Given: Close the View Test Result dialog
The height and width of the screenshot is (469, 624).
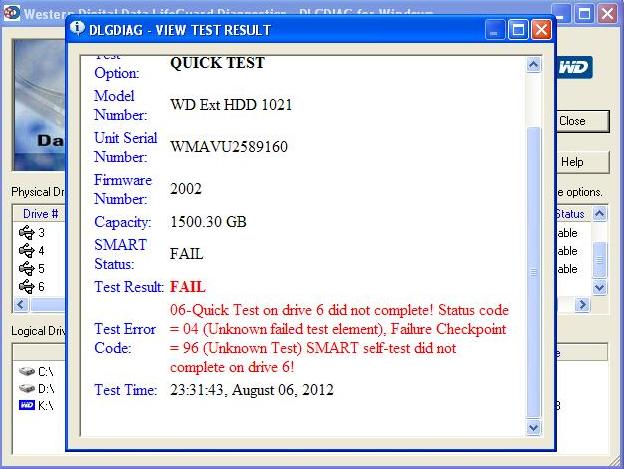Looking at the screenshot, I should pos(542,29).
